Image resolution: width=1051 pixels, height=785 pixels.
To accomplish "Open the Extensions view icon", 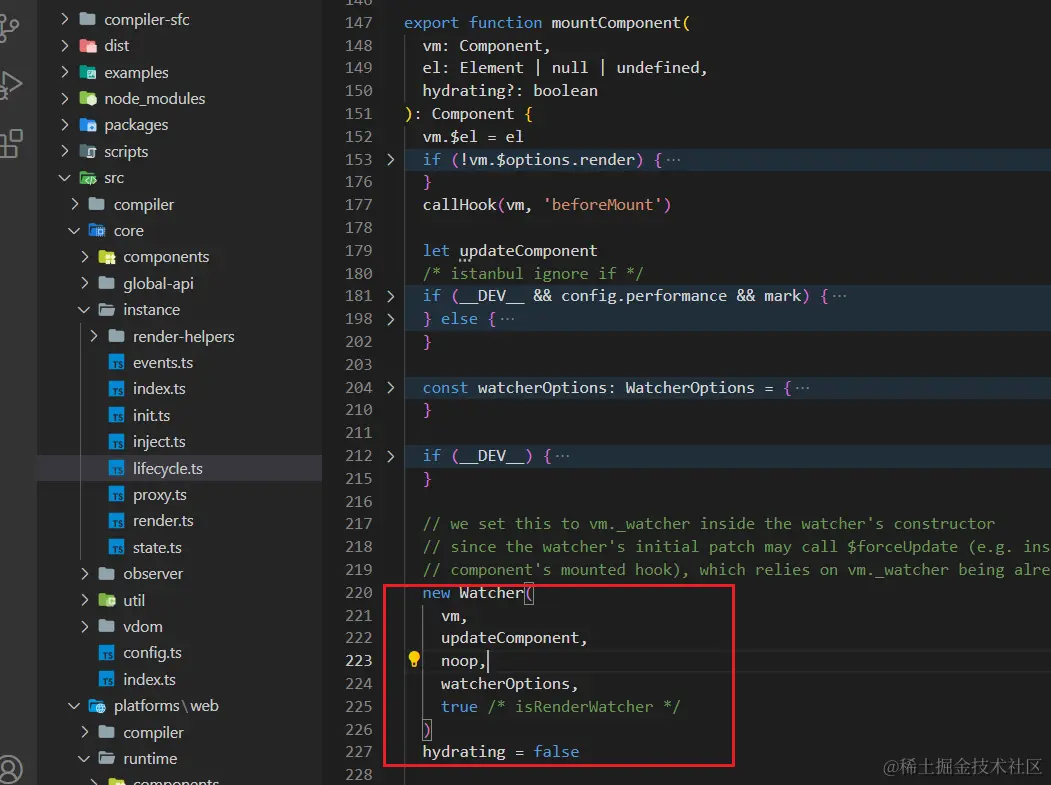I will pyautogui.click(x=11, y=143).
